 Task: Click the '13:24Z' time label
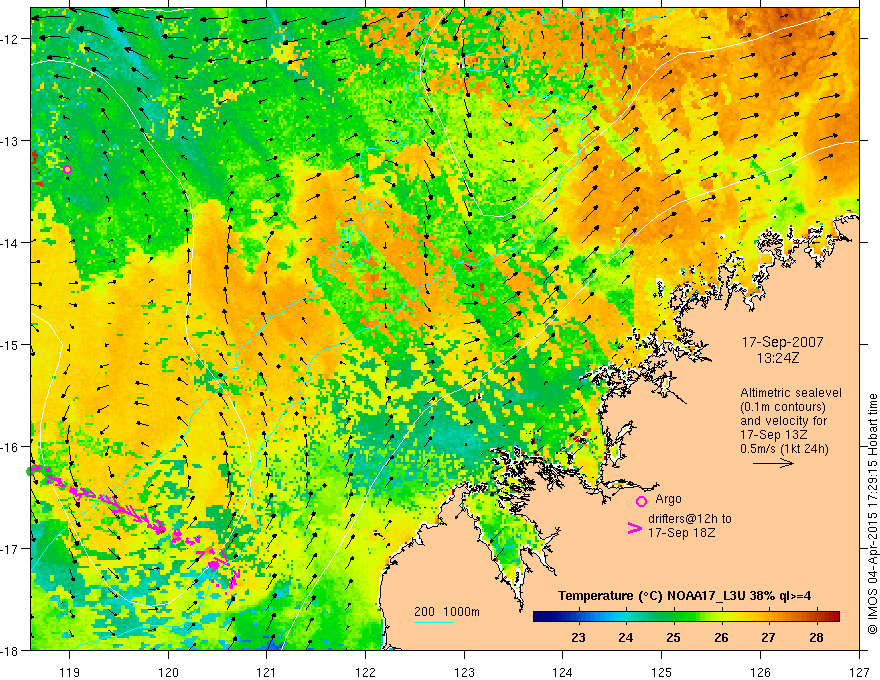coord(778,358)
